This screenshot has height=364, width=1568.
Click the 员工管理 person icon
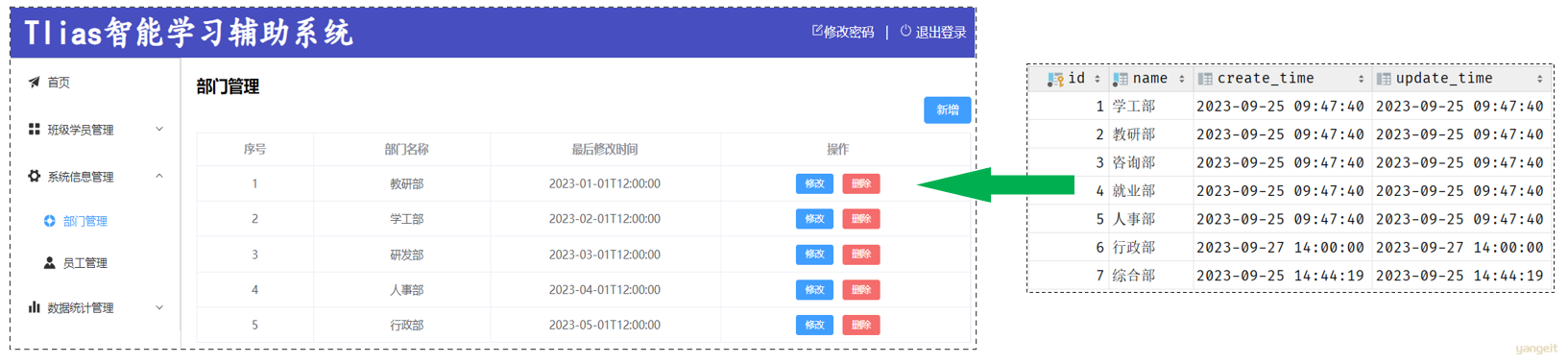(50, 263)
